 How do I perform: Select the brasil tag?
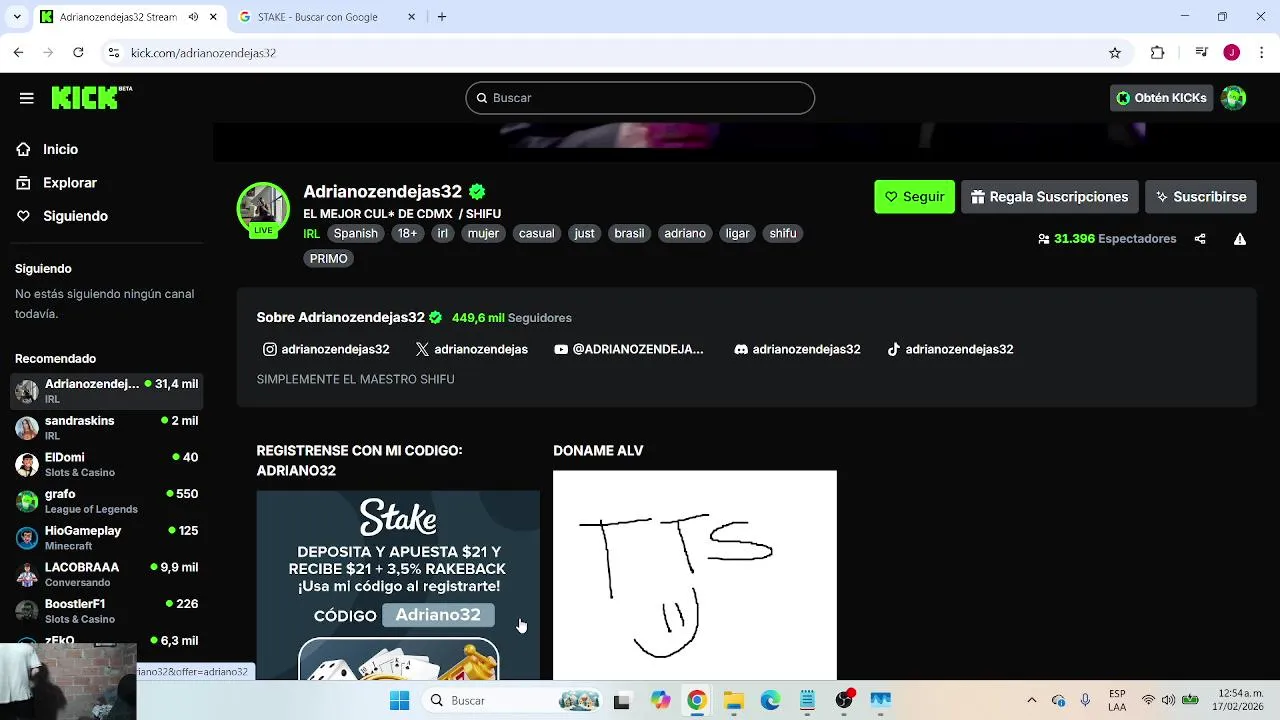[629, 233]
